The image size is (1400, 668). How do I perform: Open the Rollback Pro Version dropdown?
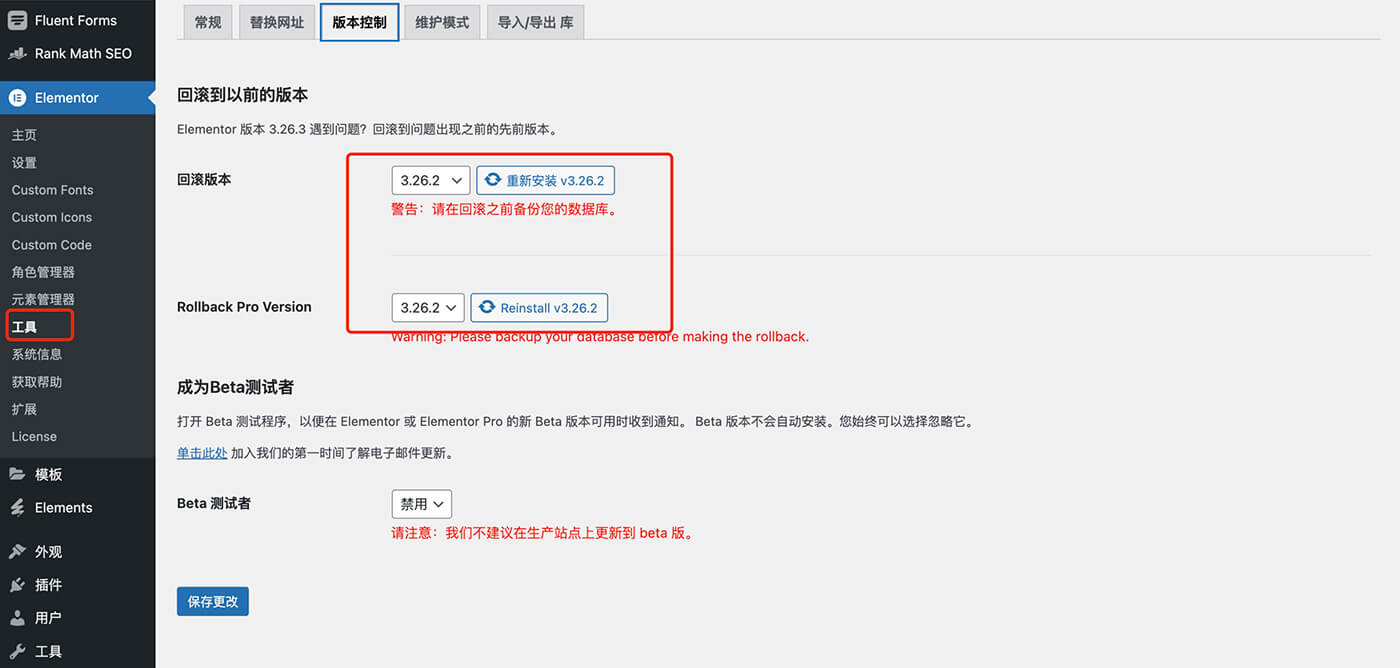click(x=428, y=307)
